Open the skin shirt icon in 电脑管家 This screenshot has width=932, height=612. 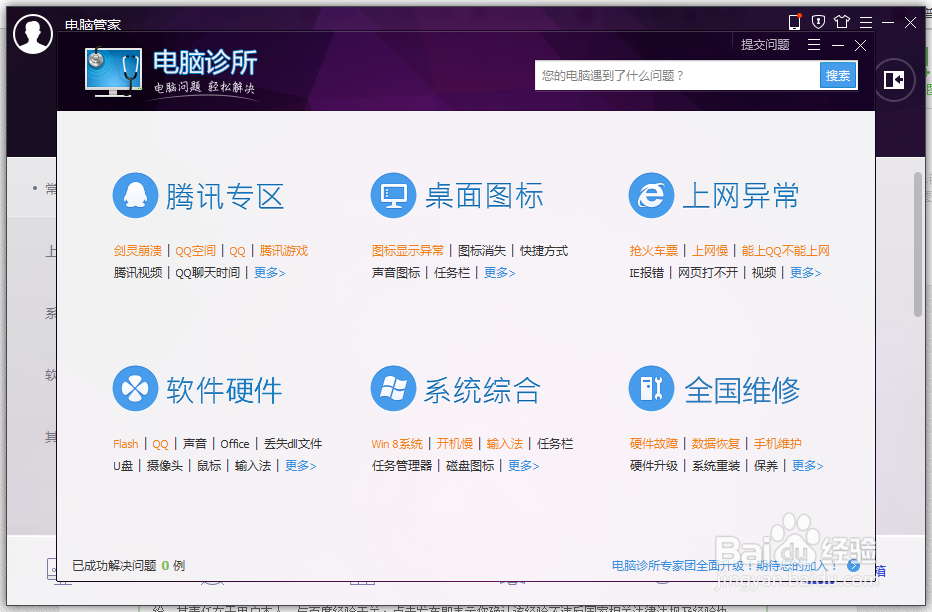pos(842,22)
